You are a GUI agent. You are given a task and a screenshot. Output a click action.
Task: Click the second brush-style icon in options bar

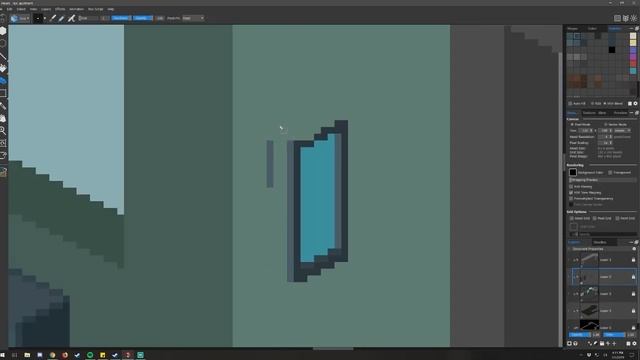point(62,18)
